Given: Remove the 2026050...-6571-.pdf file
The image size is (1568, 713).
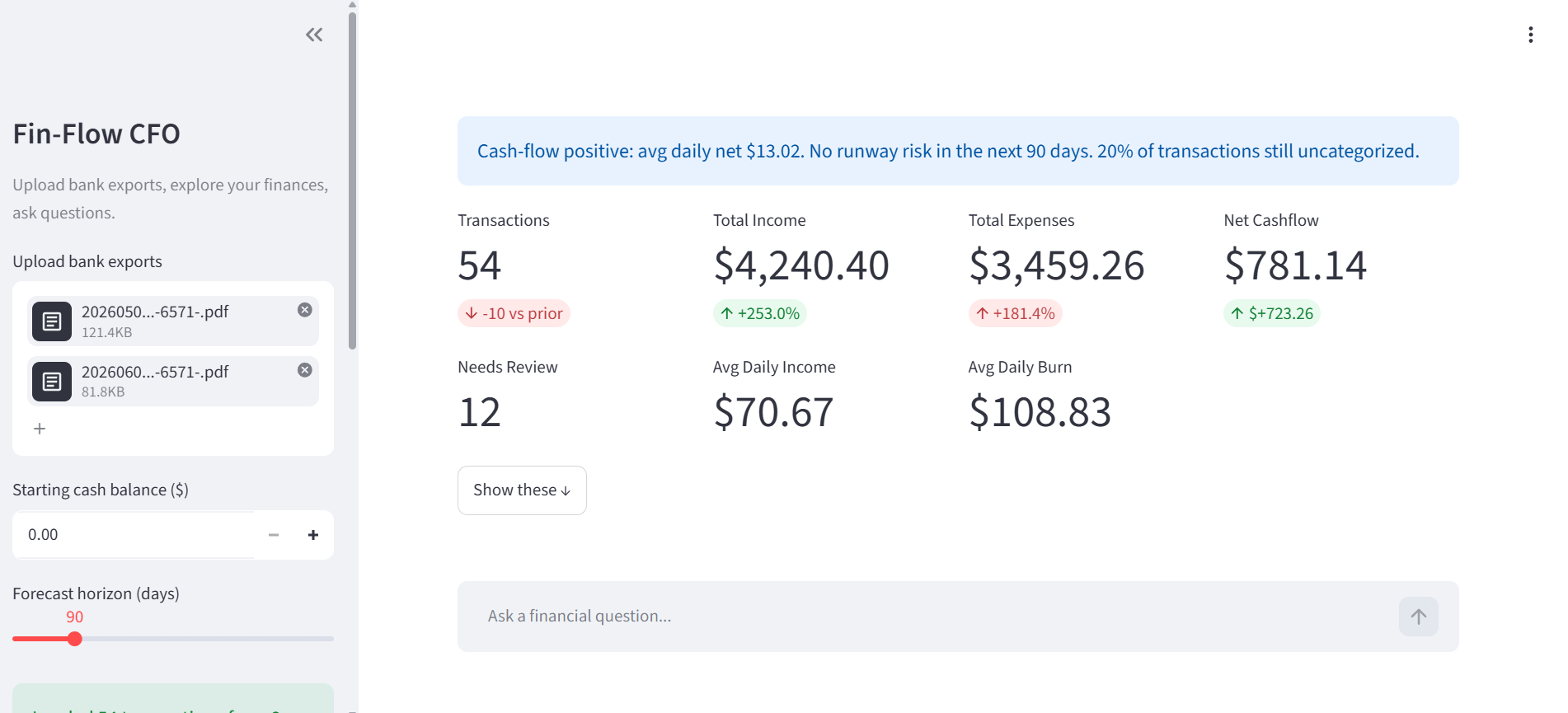Looking at the screenshot, I should point(305,310).
